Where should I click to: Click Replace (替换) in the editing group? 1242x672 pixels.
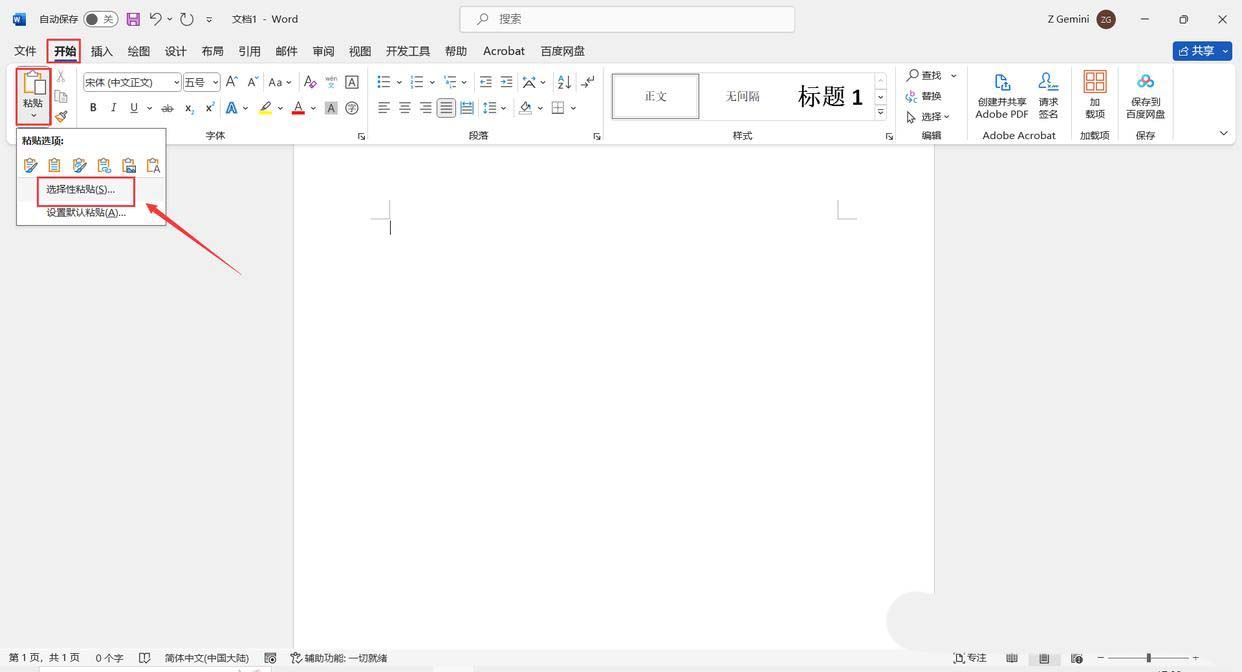tap(924, 96)
